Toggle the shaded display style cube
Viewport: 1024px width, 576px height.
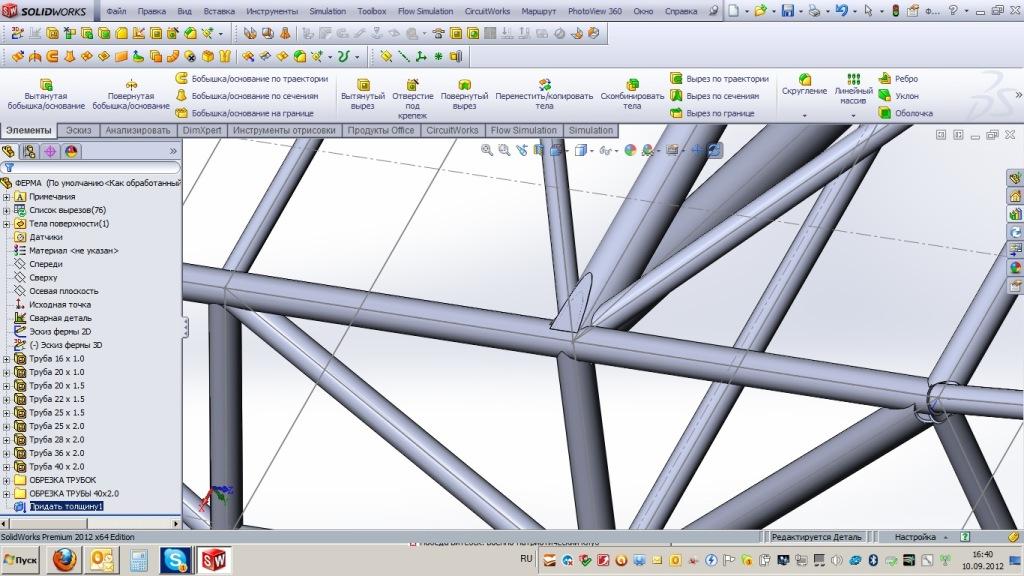point(579,150)
